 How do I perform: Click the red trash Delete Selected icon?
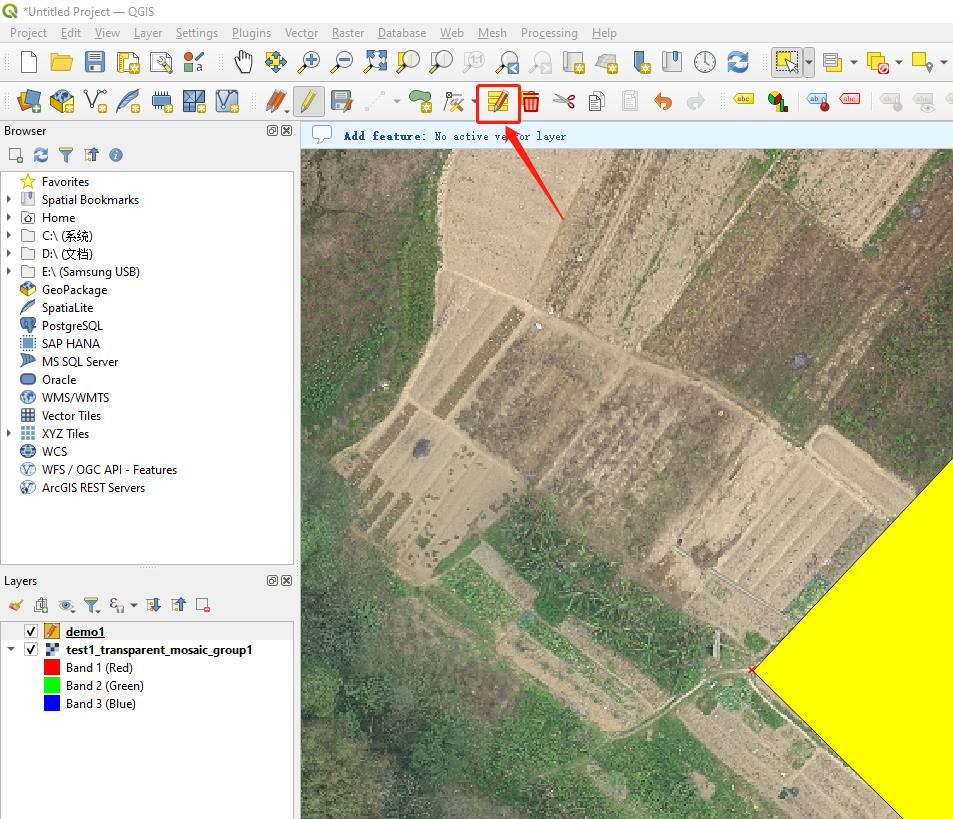pyautogui.click(x=531, y=101)
